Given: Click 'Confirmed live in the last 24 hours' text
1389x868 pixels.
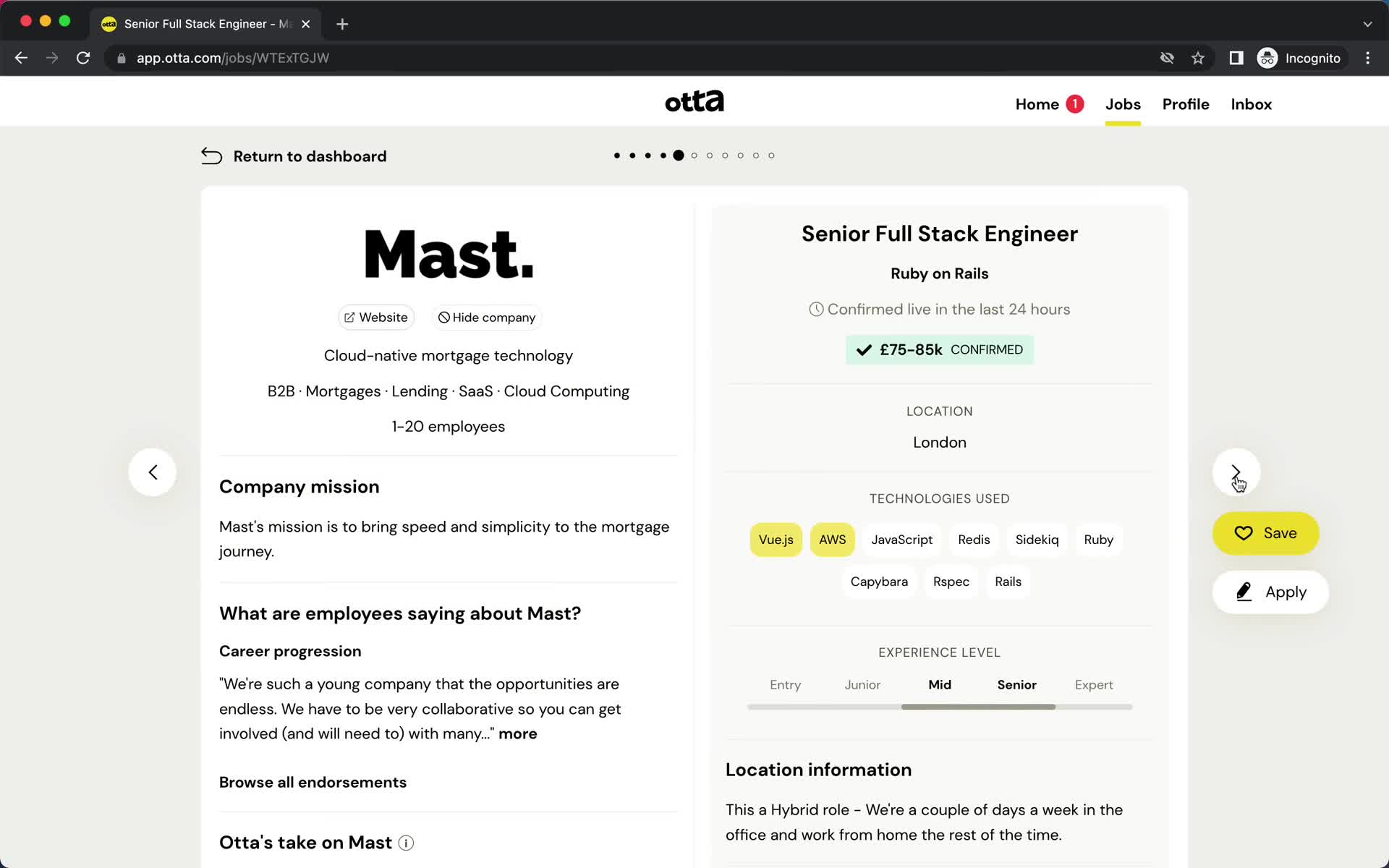Looking at the screenshot, I should (948, 310).
